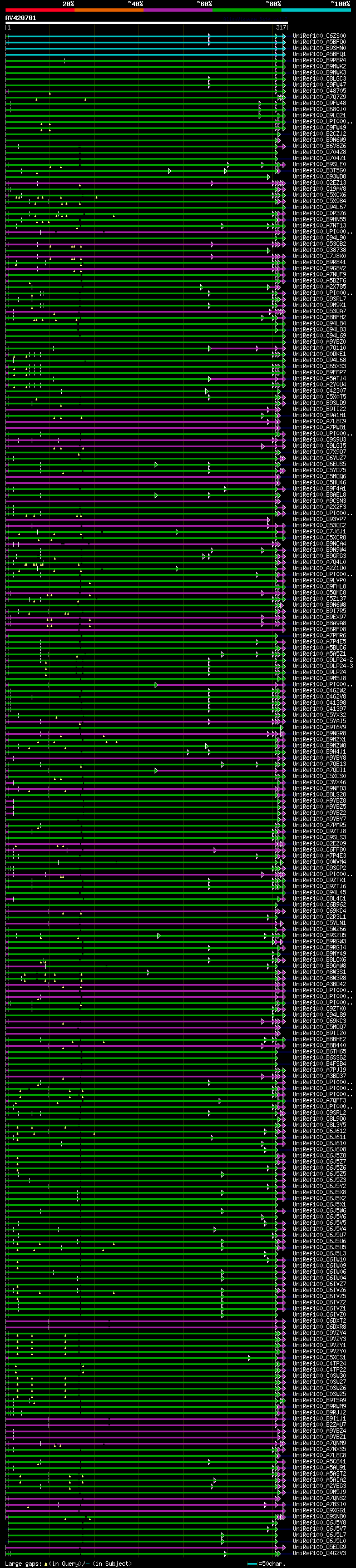
Task: Click UniRef100_B2CZJ2 text
Action: click(x=319, y=134)
